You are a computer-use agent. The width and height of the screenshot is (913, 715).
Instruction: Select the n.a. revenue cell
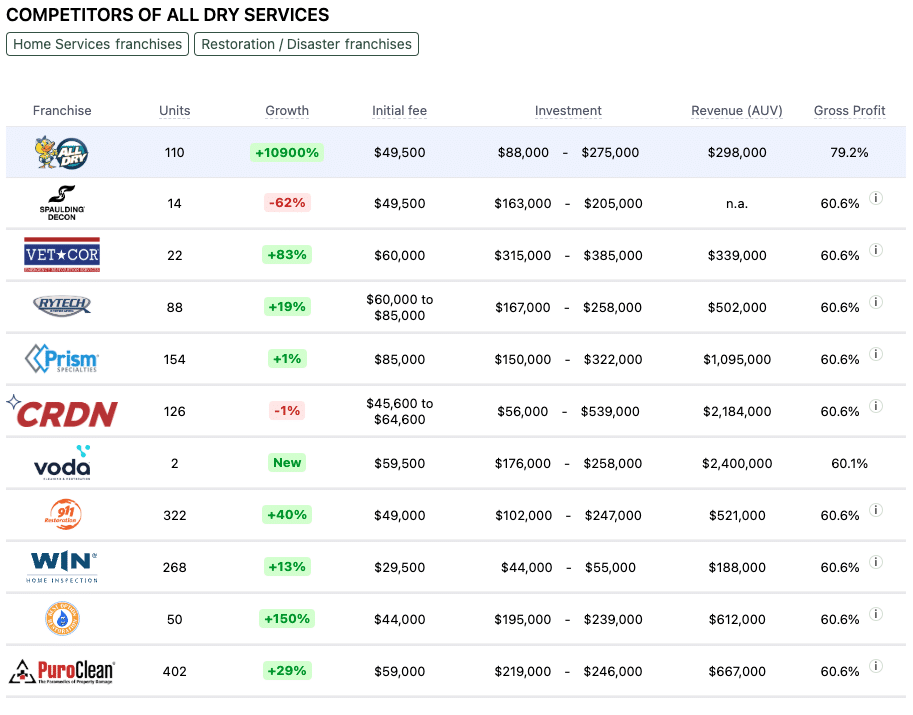[x=737, y=204]
